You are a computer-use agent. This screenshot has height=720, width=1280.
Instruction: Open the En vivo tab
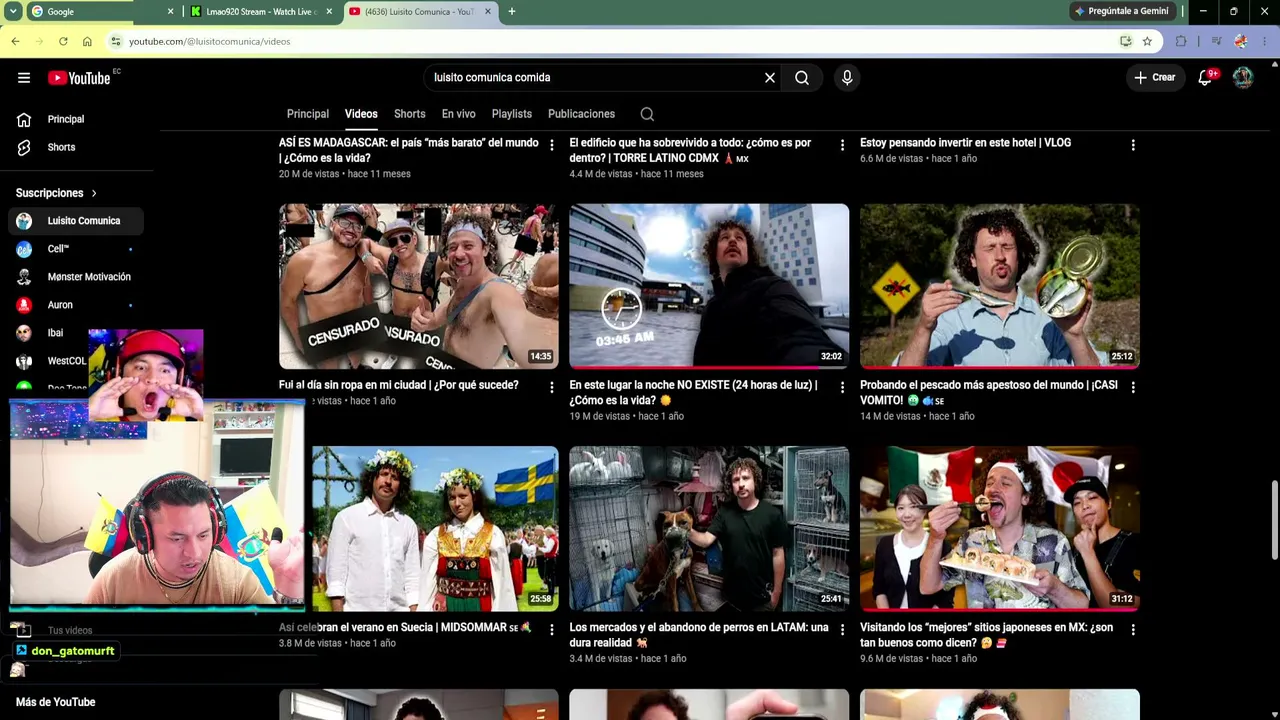click(x=459, y=114)
